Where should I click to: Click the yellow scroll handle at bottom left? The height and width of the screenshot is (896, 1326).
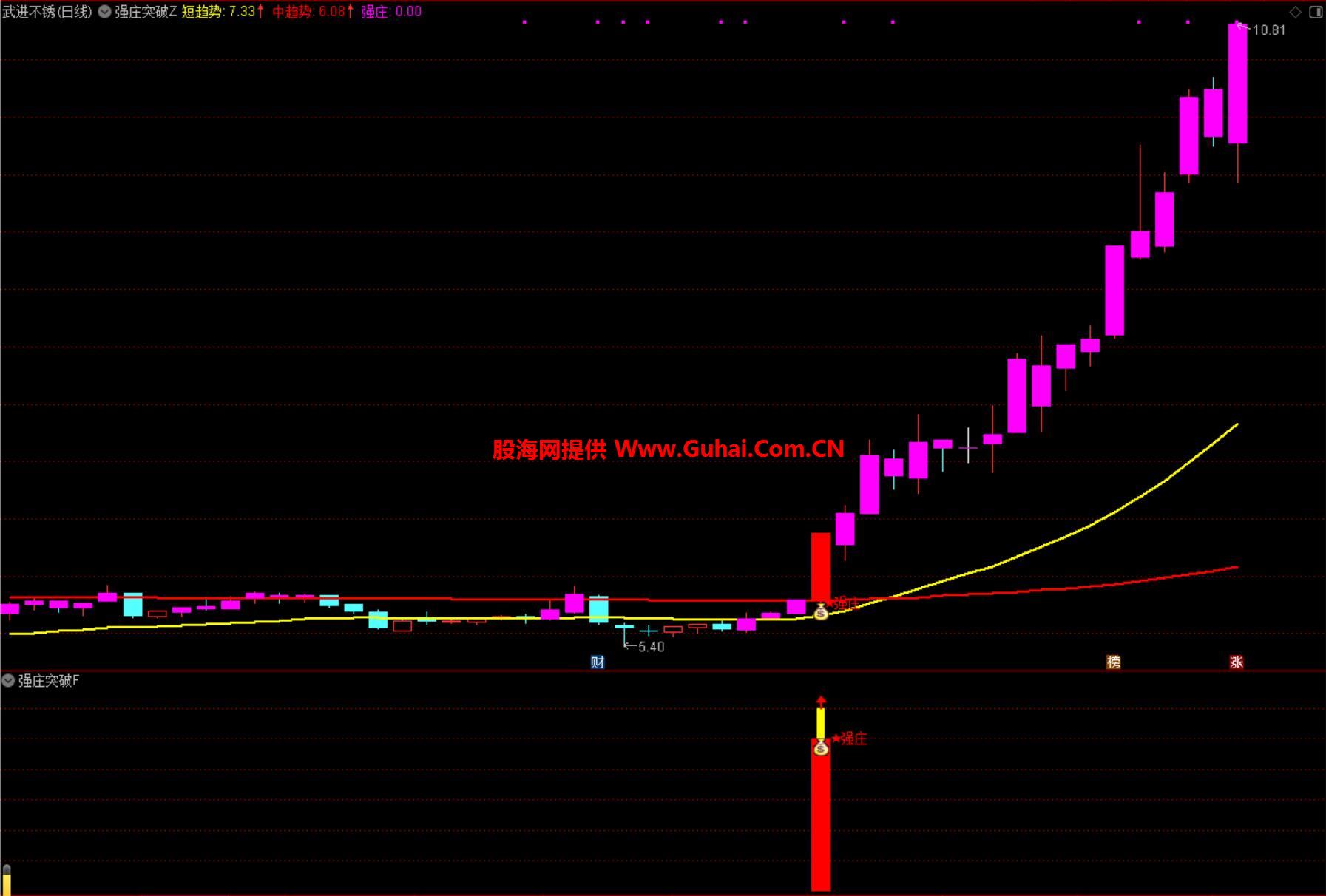(x=7, y=880)
